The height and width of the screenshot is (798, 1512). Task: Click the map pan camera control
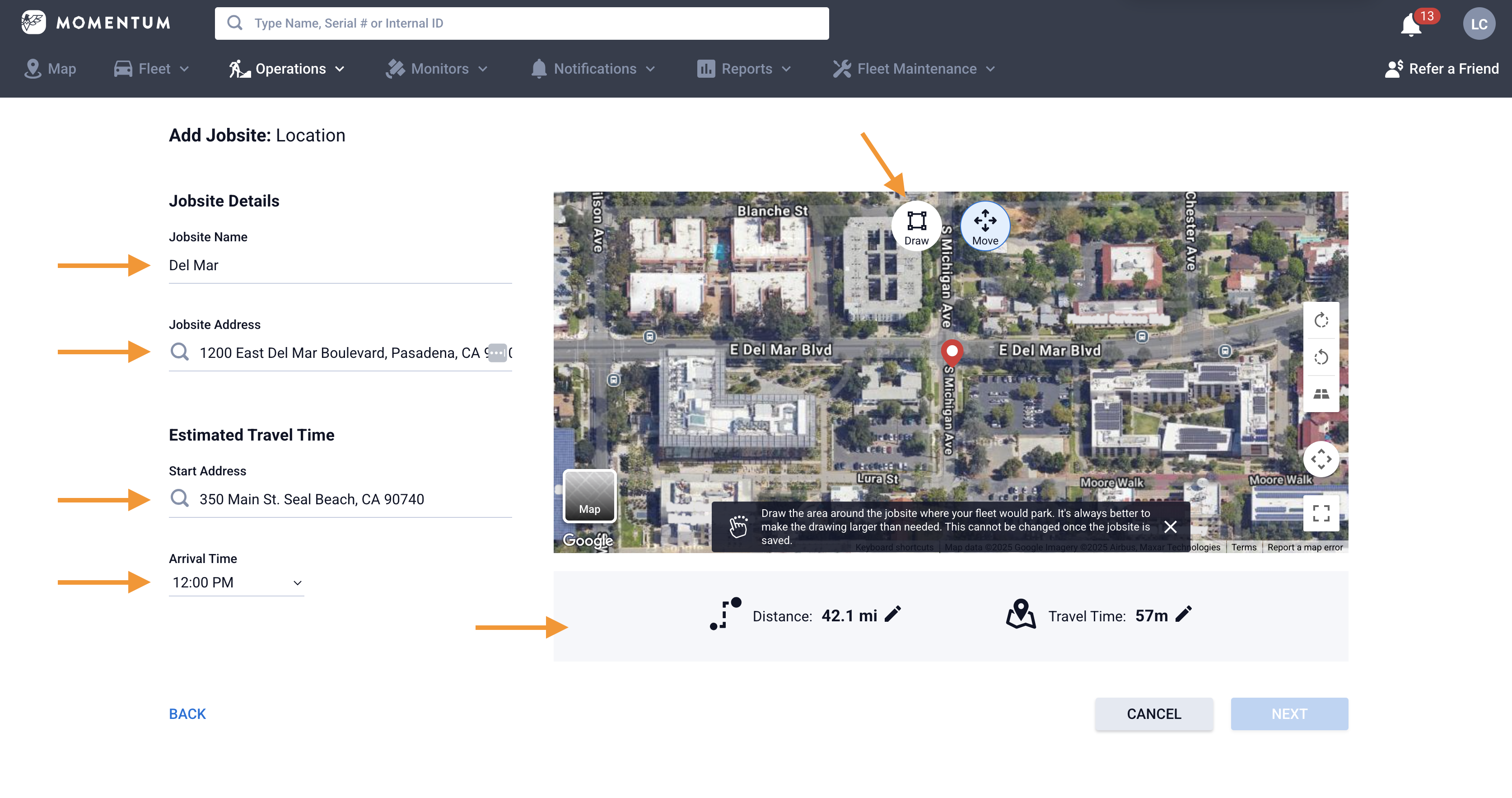pos(1321,459)
